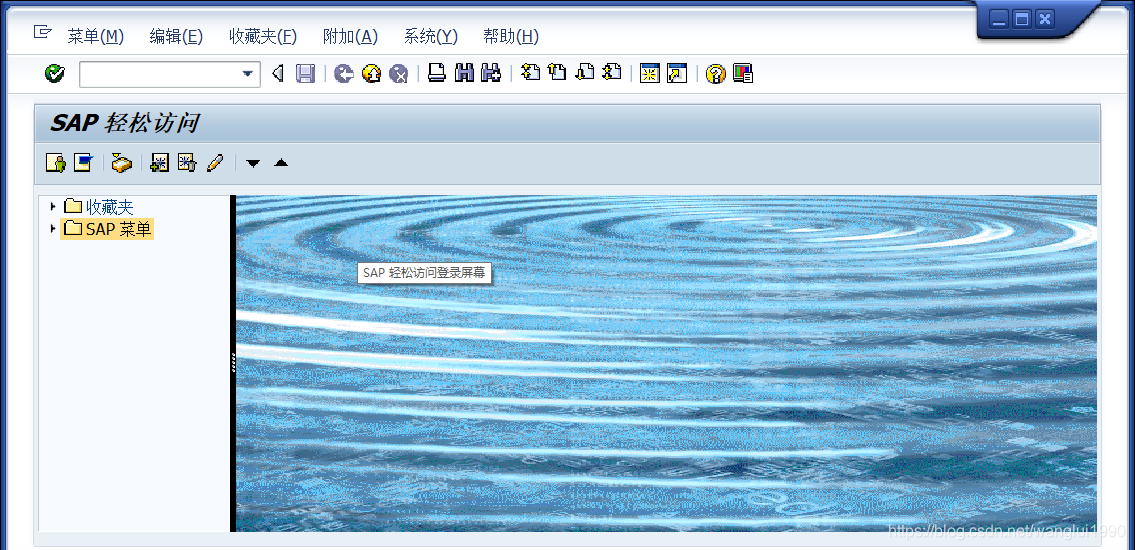This screenshot has height=550, width=1135.
Task: Click the Print icon
Action: point(436,73)
